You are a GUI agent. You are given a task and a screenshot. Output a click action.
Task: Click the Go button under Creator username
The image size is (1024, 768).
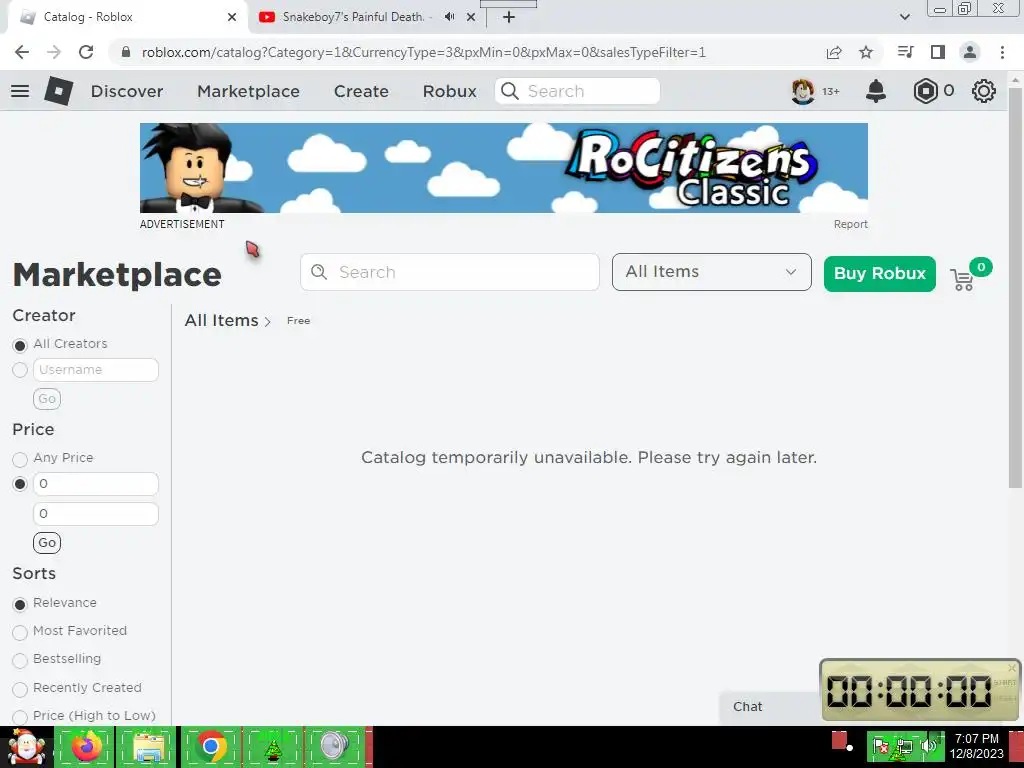[x=47, y=398]
